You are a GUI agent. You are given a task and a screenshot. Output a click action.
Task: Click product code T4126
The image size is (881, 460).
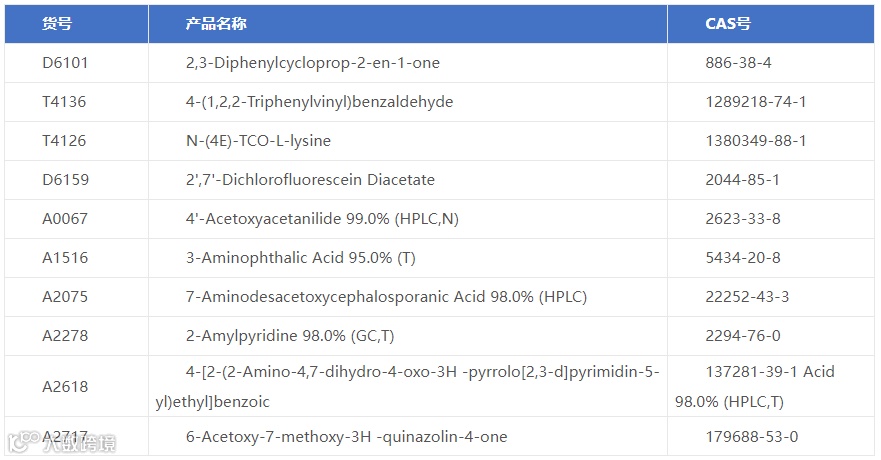[x=64, y=141]
